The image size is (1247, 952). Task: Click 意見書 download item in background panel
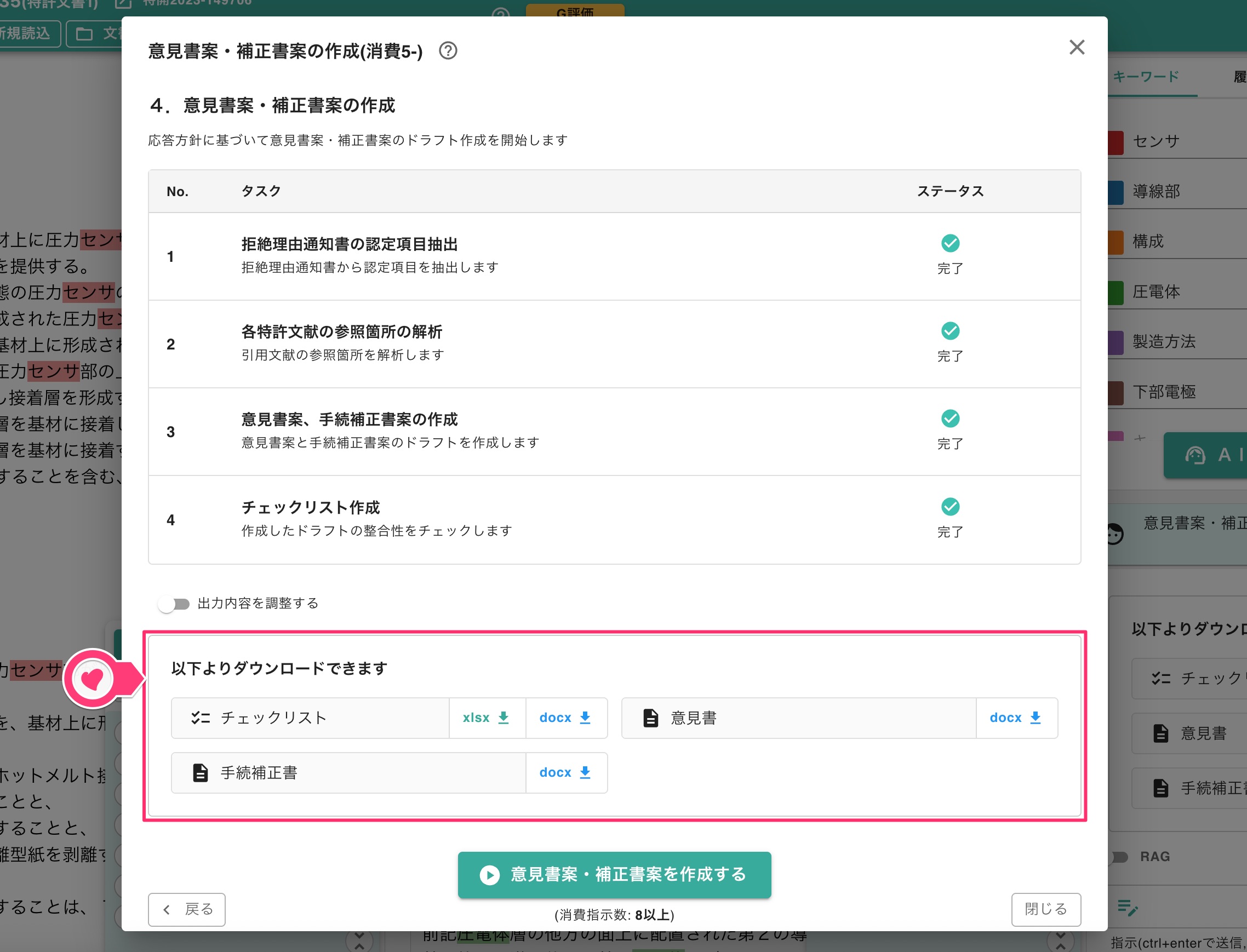pos(1189,733)
